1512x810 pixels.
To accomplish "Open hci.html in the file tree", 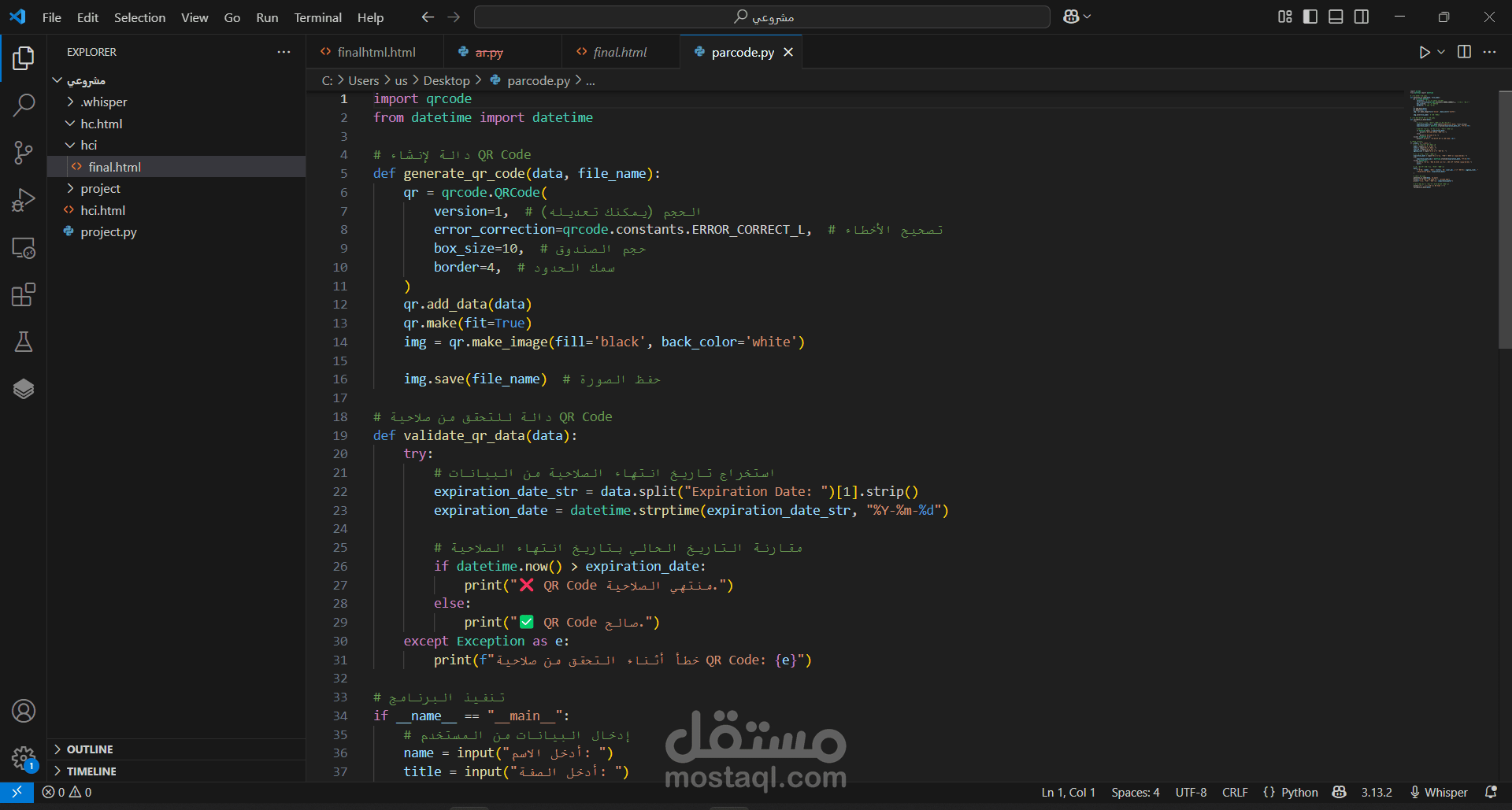I will pos(176,210).
